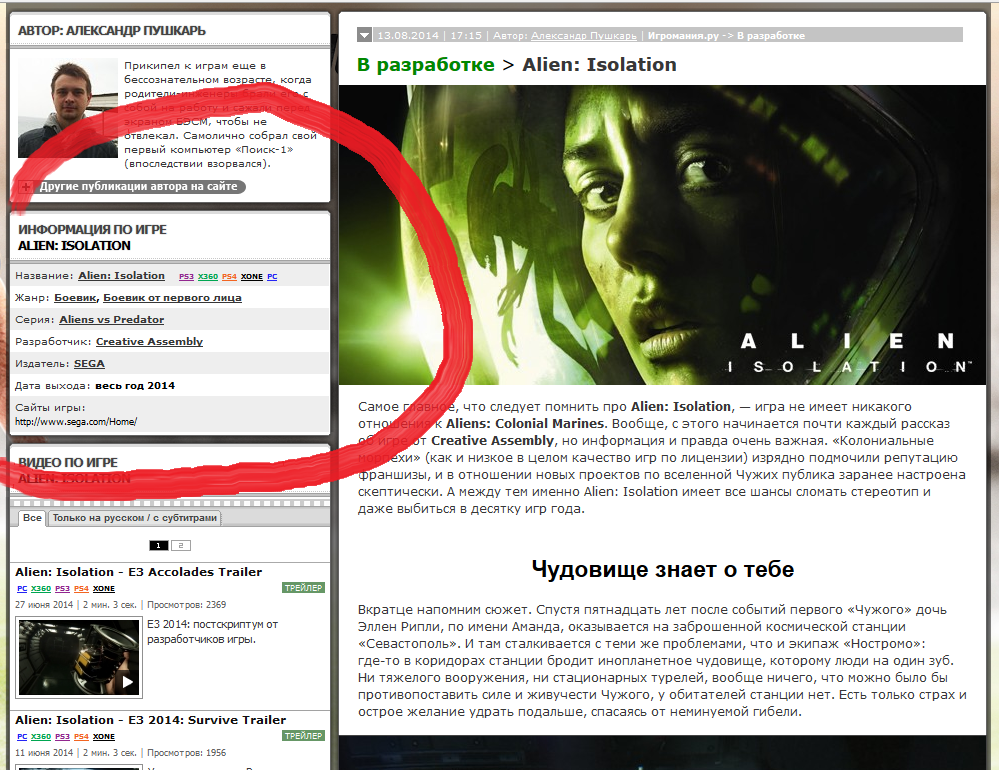Select the PC platform tag in Название row

point(272,276)
